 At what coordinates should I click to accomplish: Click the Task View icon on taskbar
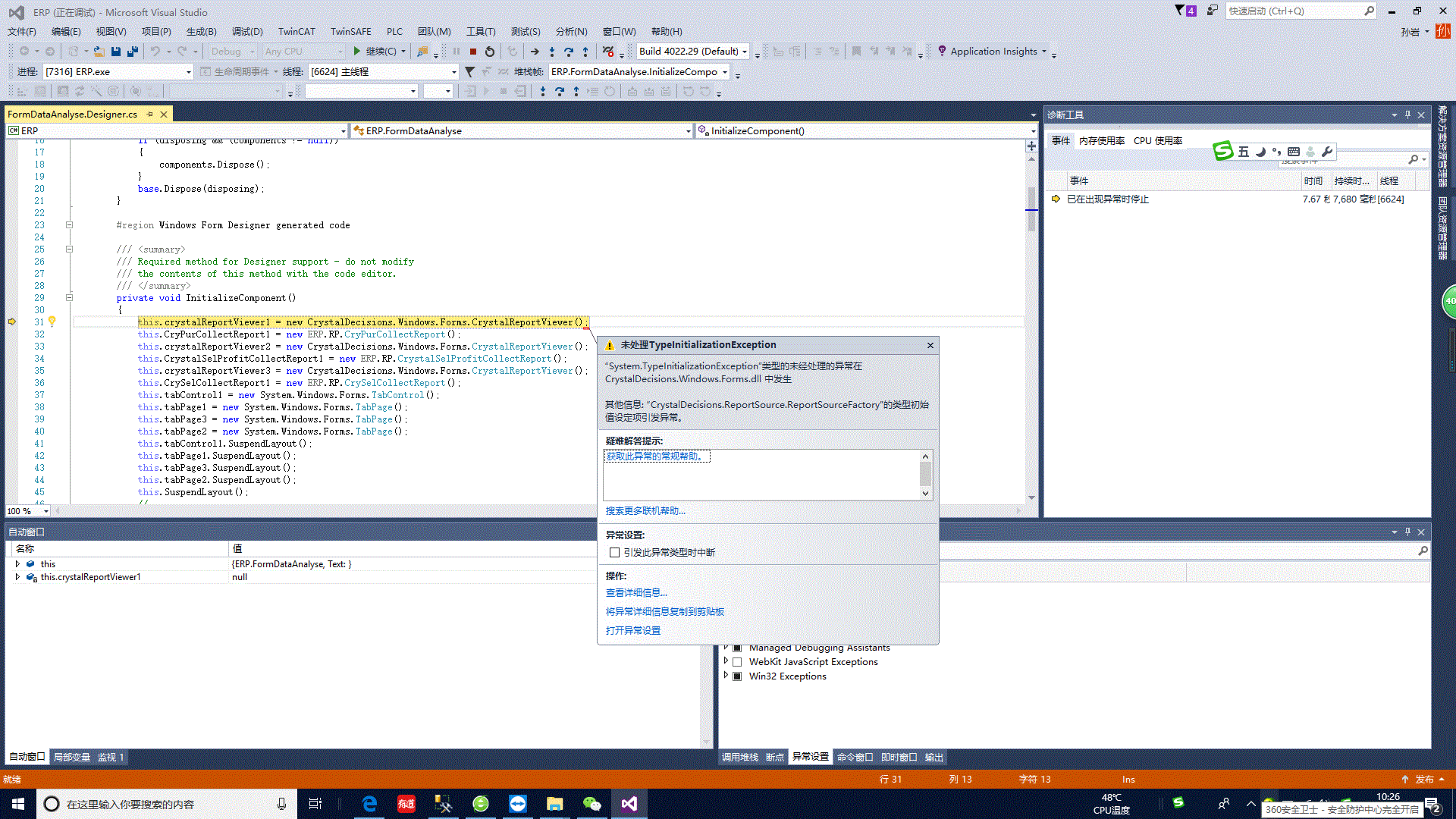pyautogui.click(x=315, y=804)
